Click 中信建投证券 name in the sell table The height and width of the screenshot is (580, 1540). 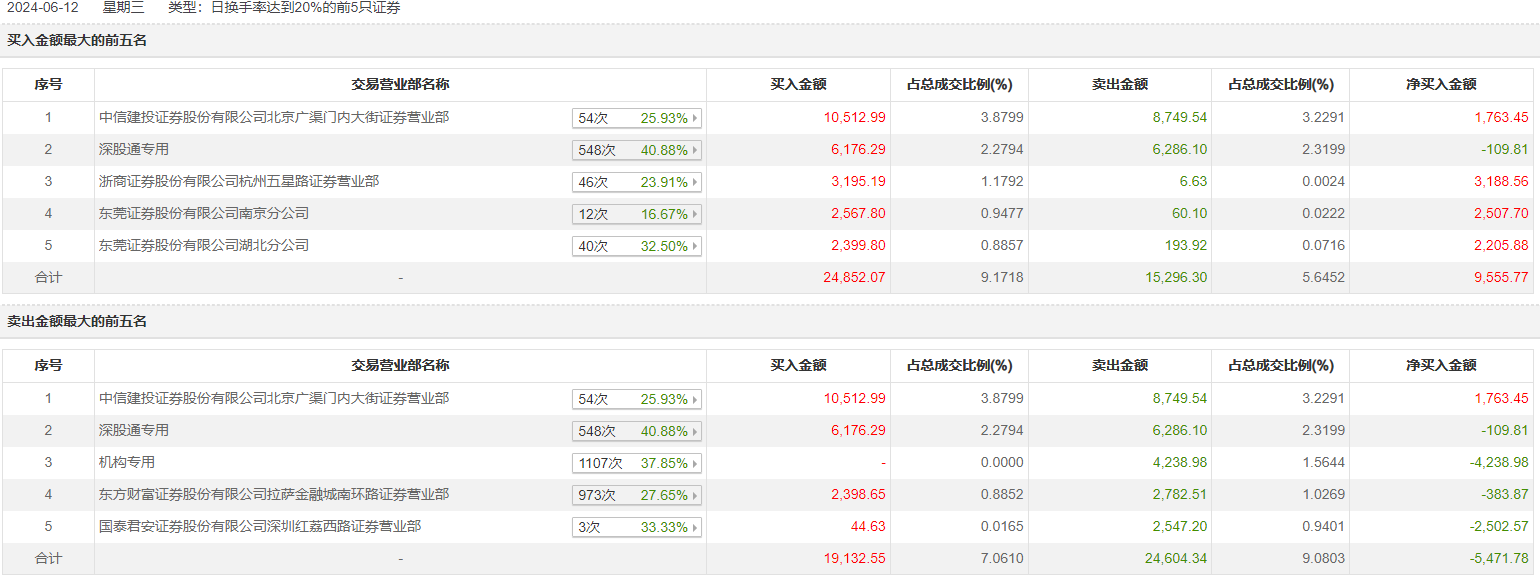[274, 399]
